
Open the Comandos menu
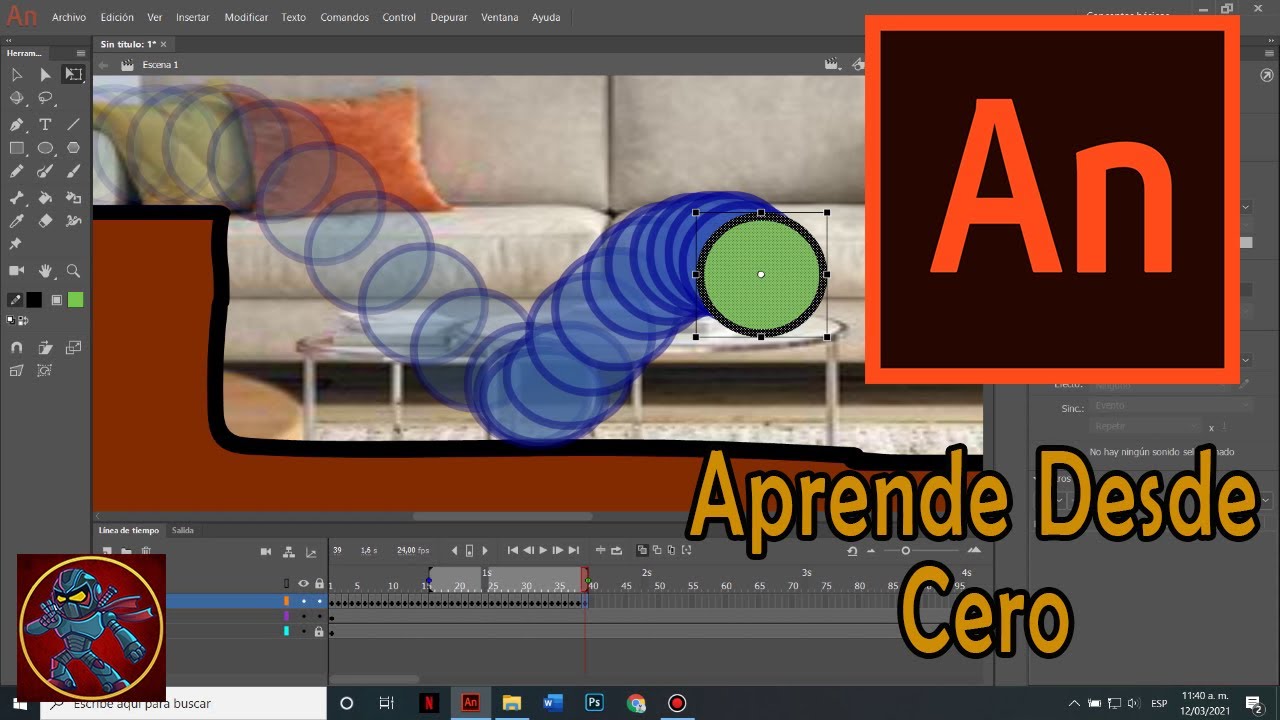[x=344, y=17]
